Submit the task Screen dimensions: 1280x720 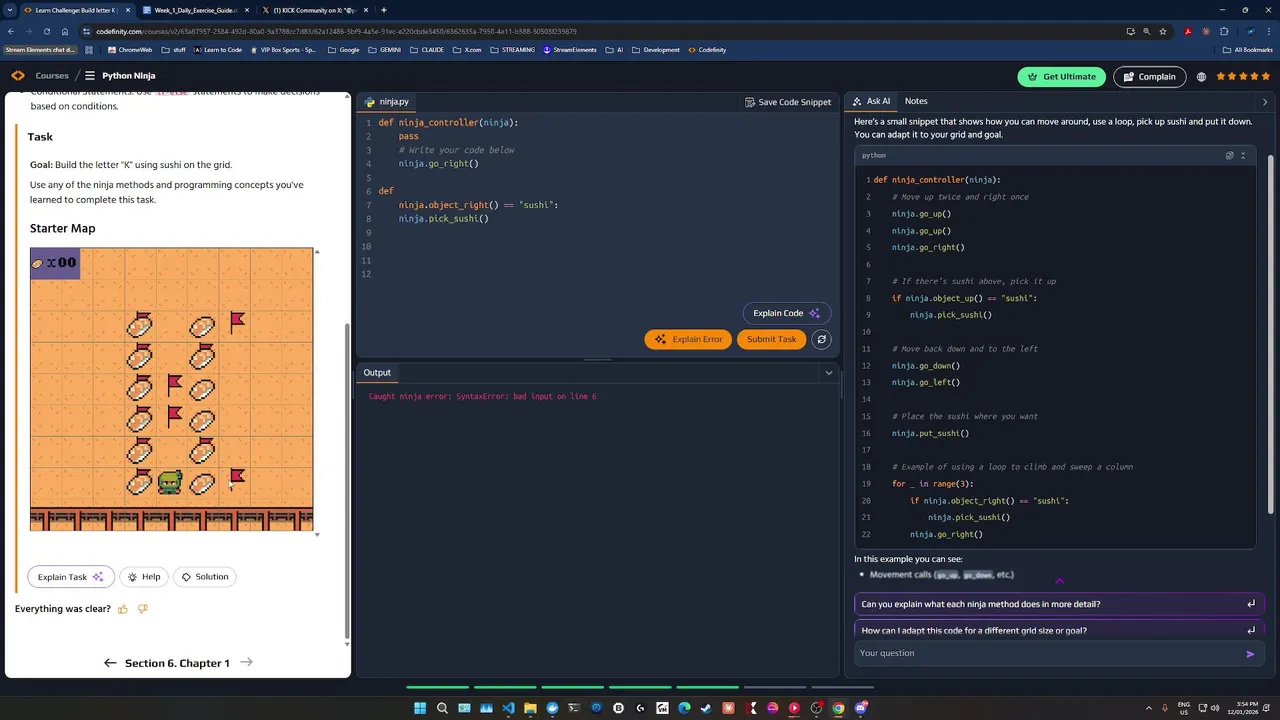tap(771, 340)
